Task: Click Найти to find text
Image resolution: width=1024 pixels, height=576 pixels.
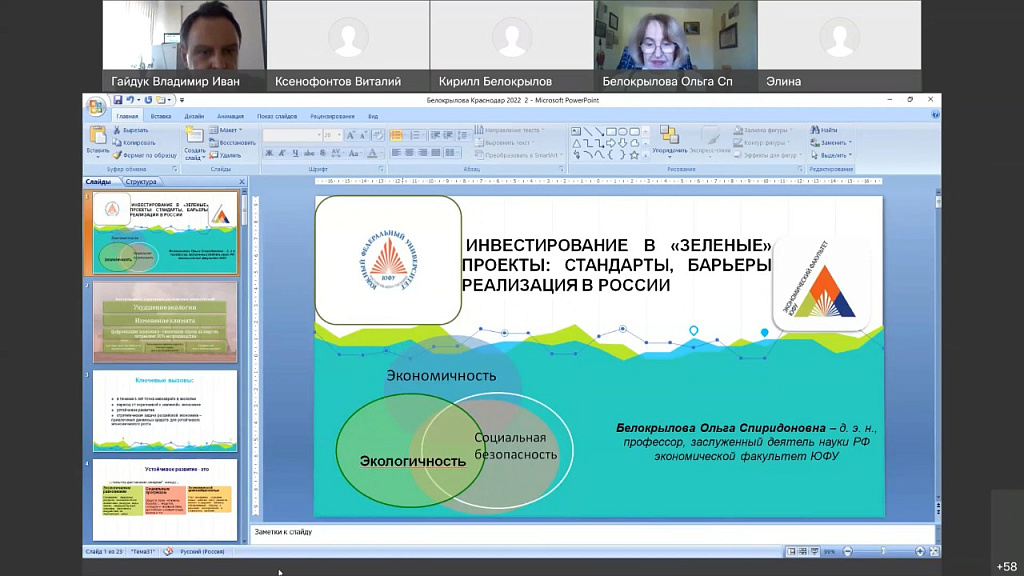Action: 824,130
